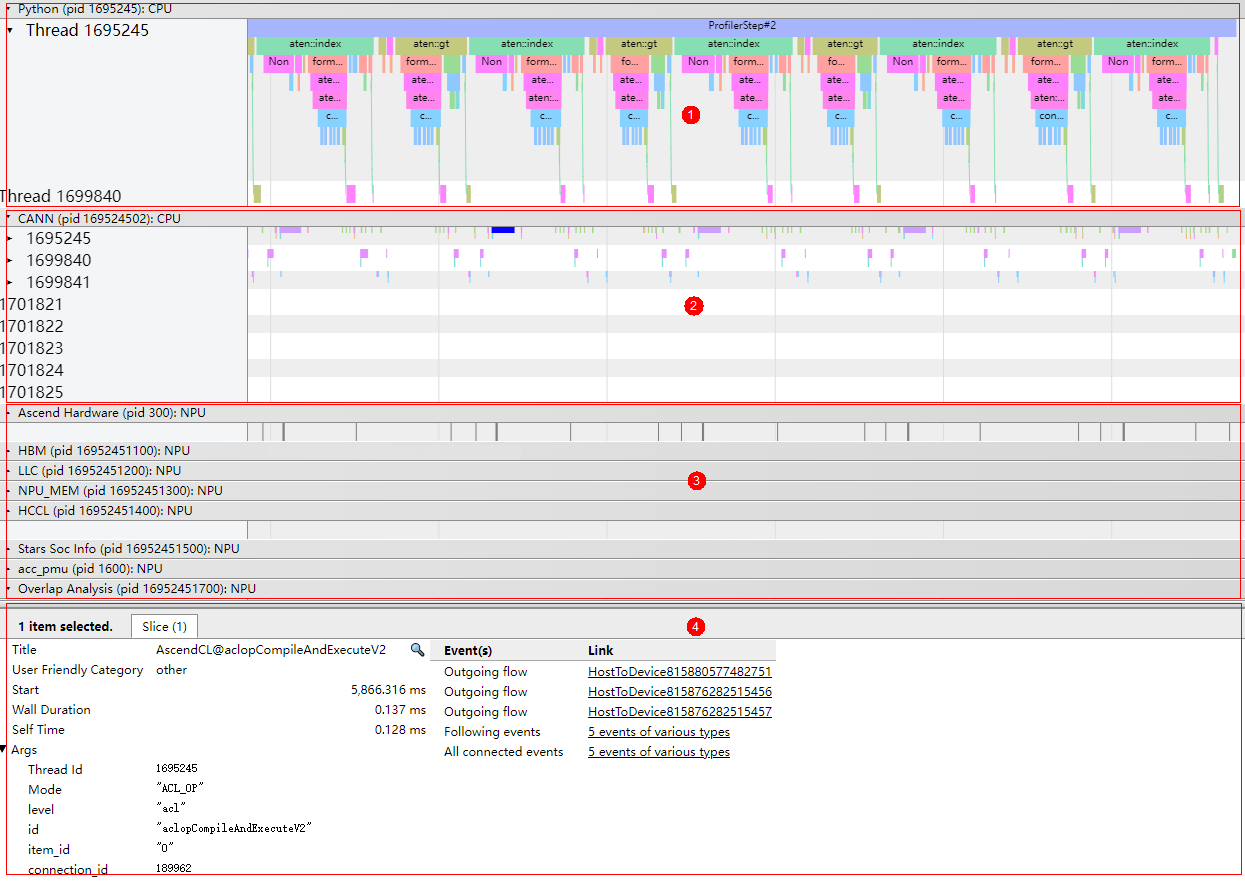Click the Mode value "ACL_OP"
The image size is (1245, 882).
point(179,789)
